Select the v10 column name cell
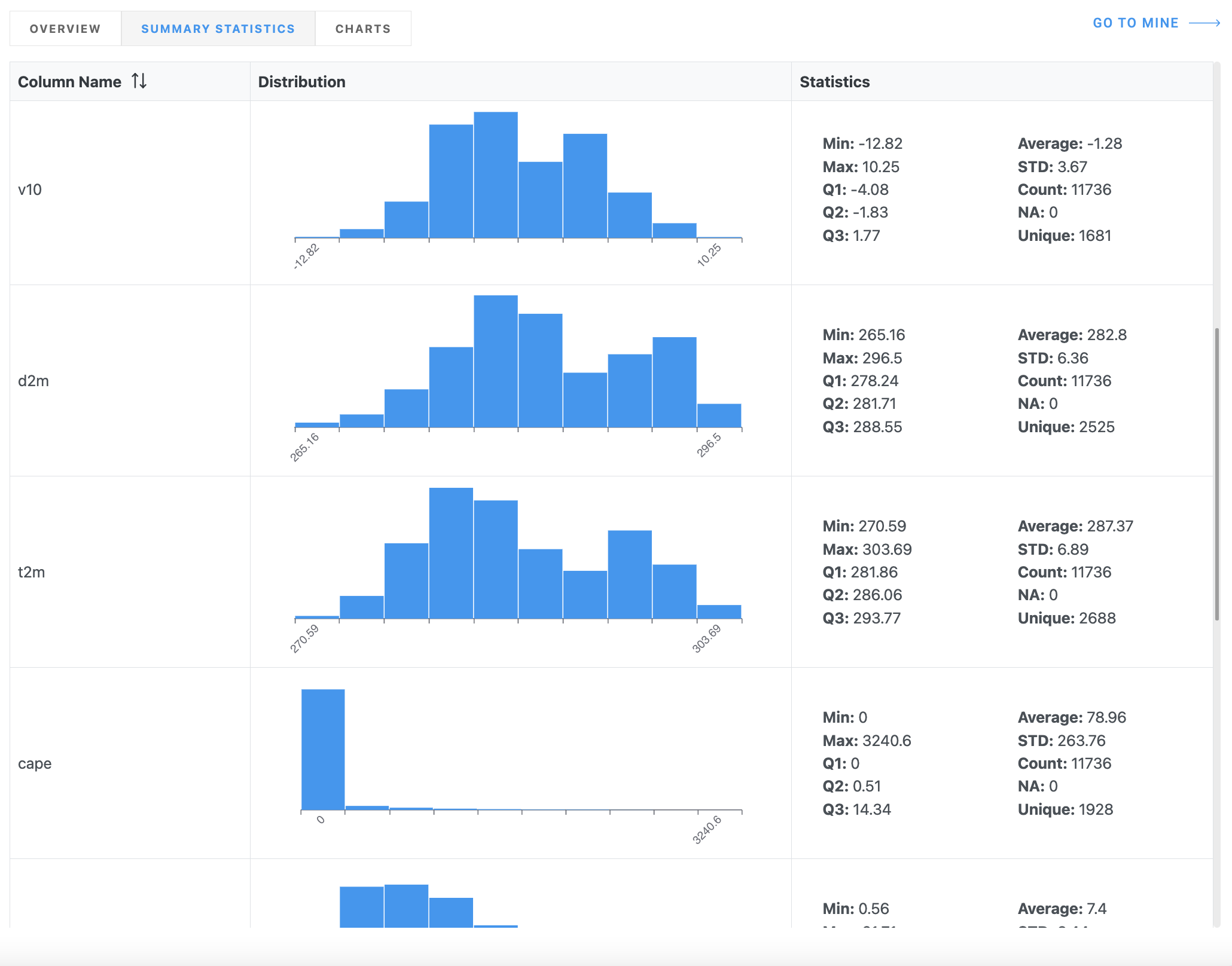This screenshot has height=966, width=1232. click(x=30, y=190)
